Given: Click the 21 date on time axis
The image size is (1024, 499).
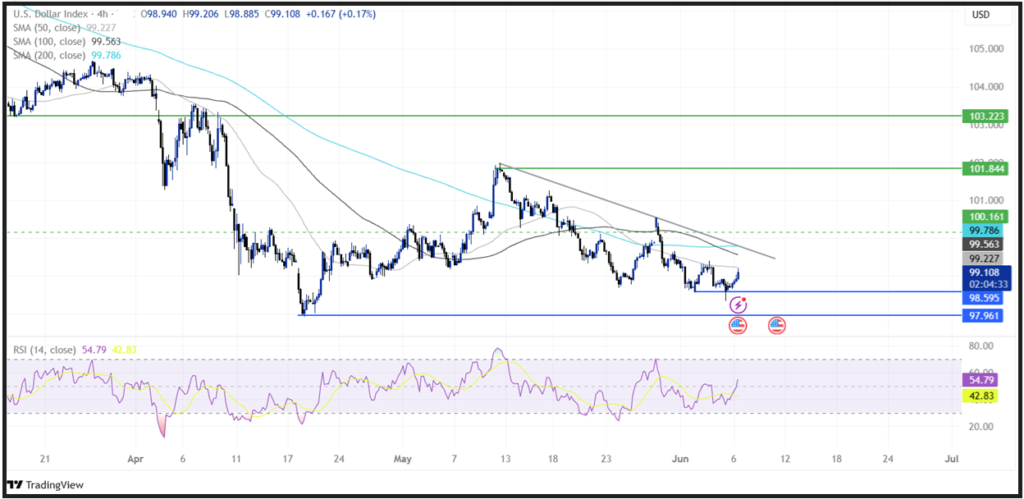Looking at the screenshot, I should click(44, 459).
